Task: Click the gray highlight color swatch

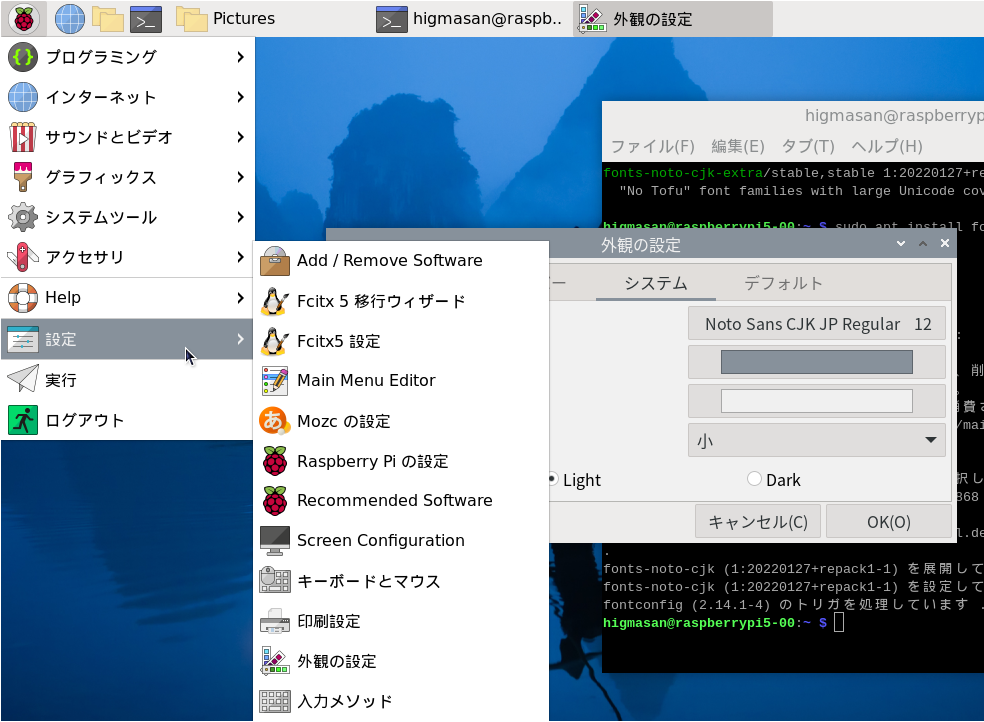Action: [x=816, y=362]
